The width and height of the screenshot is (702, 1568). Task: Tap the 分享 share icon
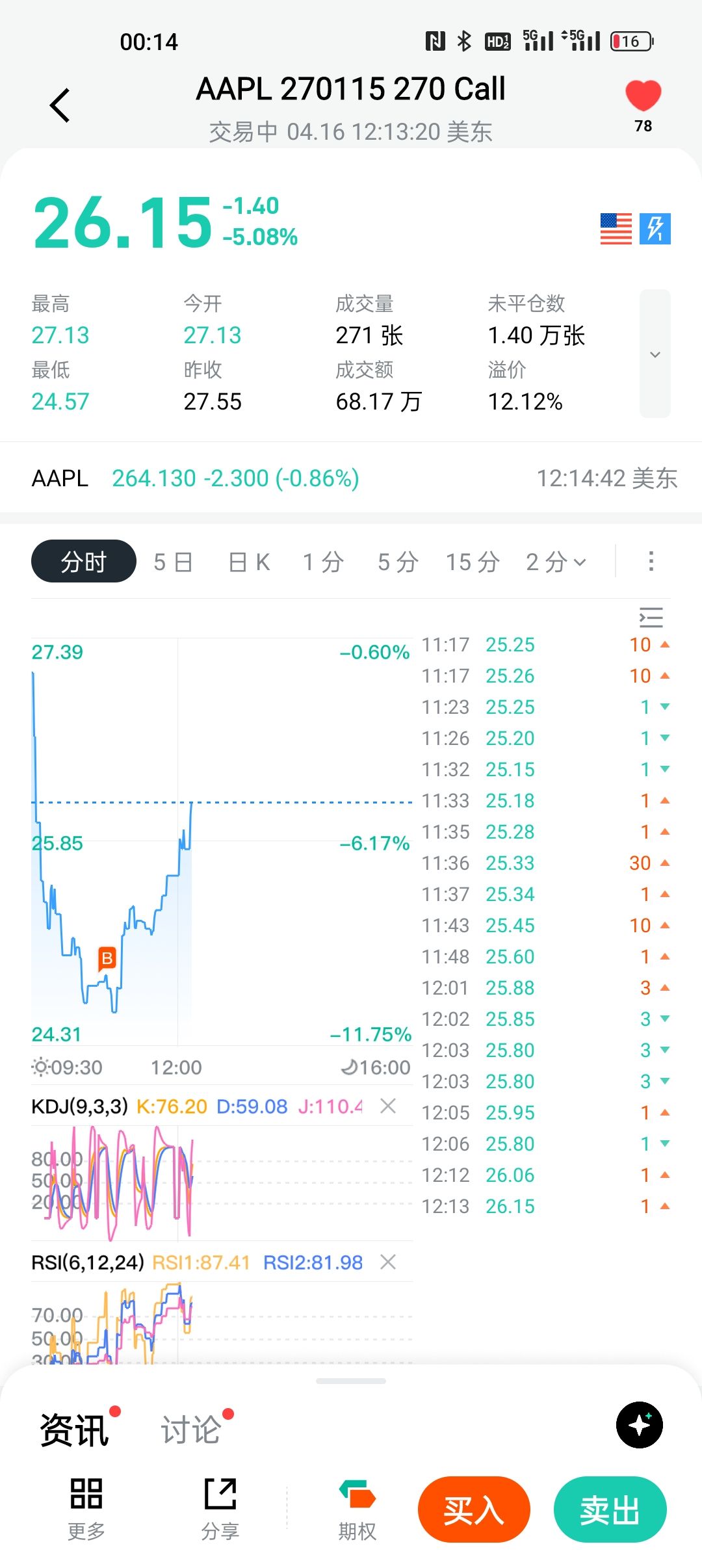(220, 1508)
